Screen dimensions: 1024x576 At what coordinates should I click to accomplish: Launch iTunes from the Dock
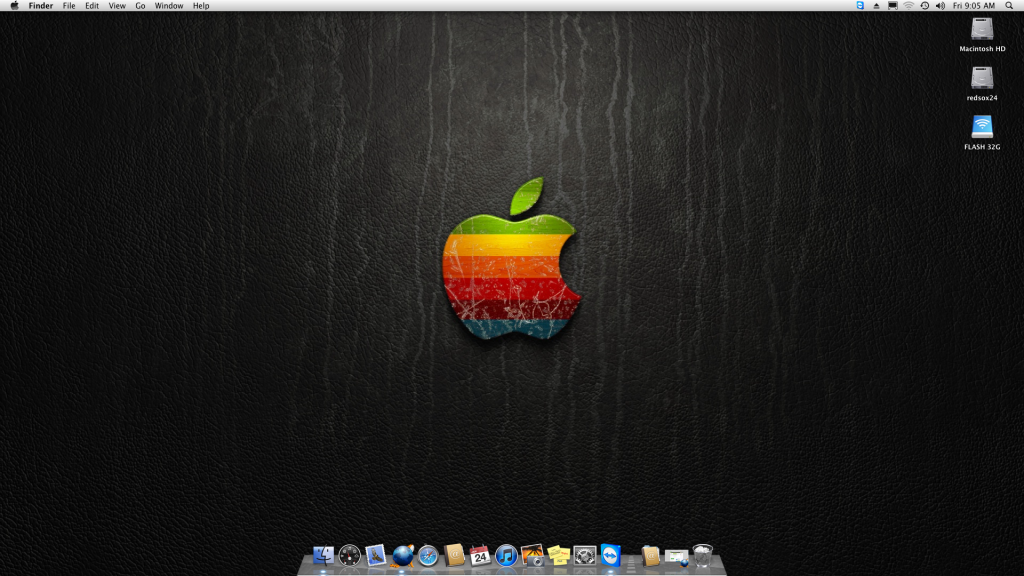(506, 556)
